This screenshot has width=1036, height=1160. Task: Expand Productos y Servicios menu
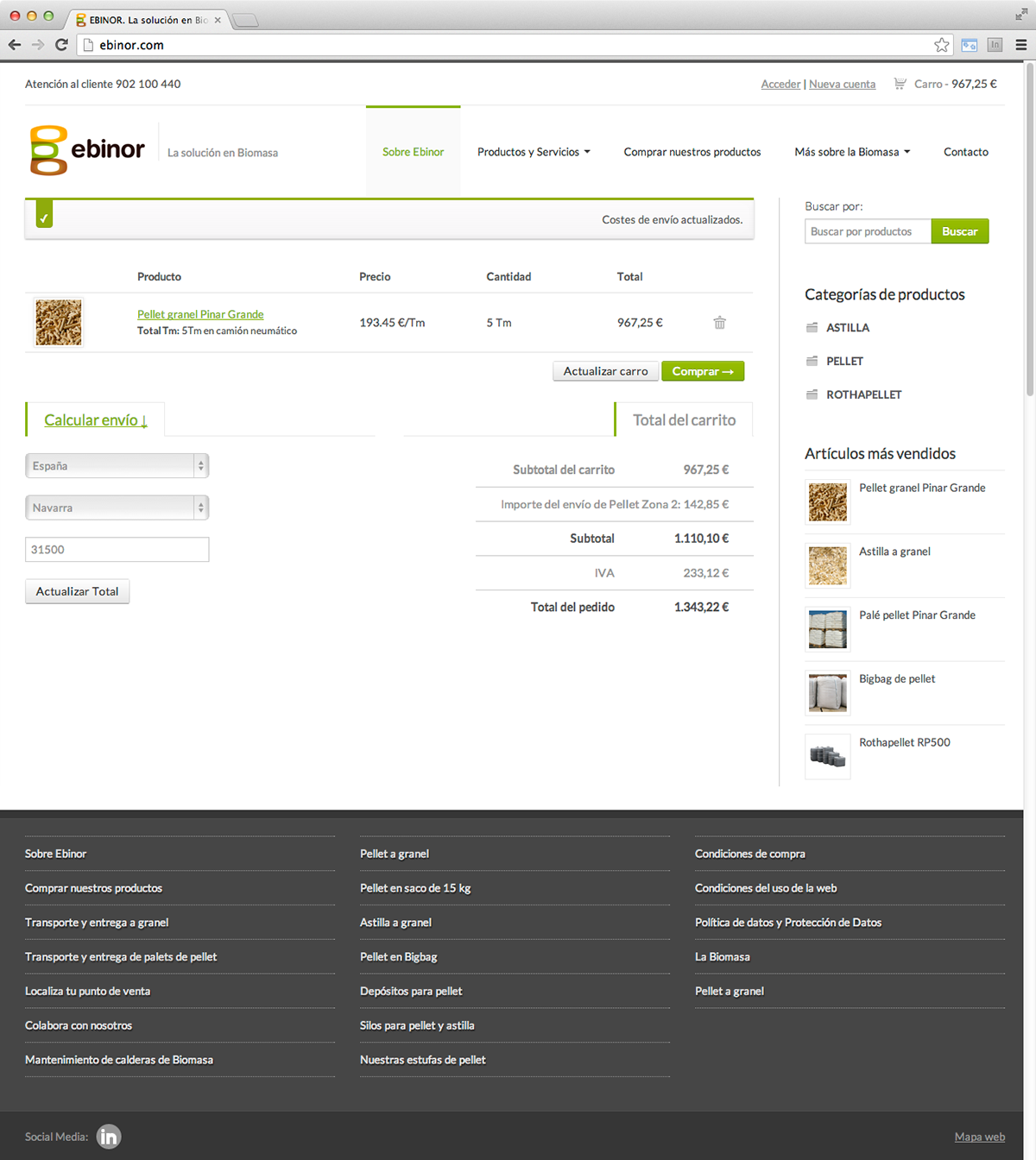(x=534, y=152)
